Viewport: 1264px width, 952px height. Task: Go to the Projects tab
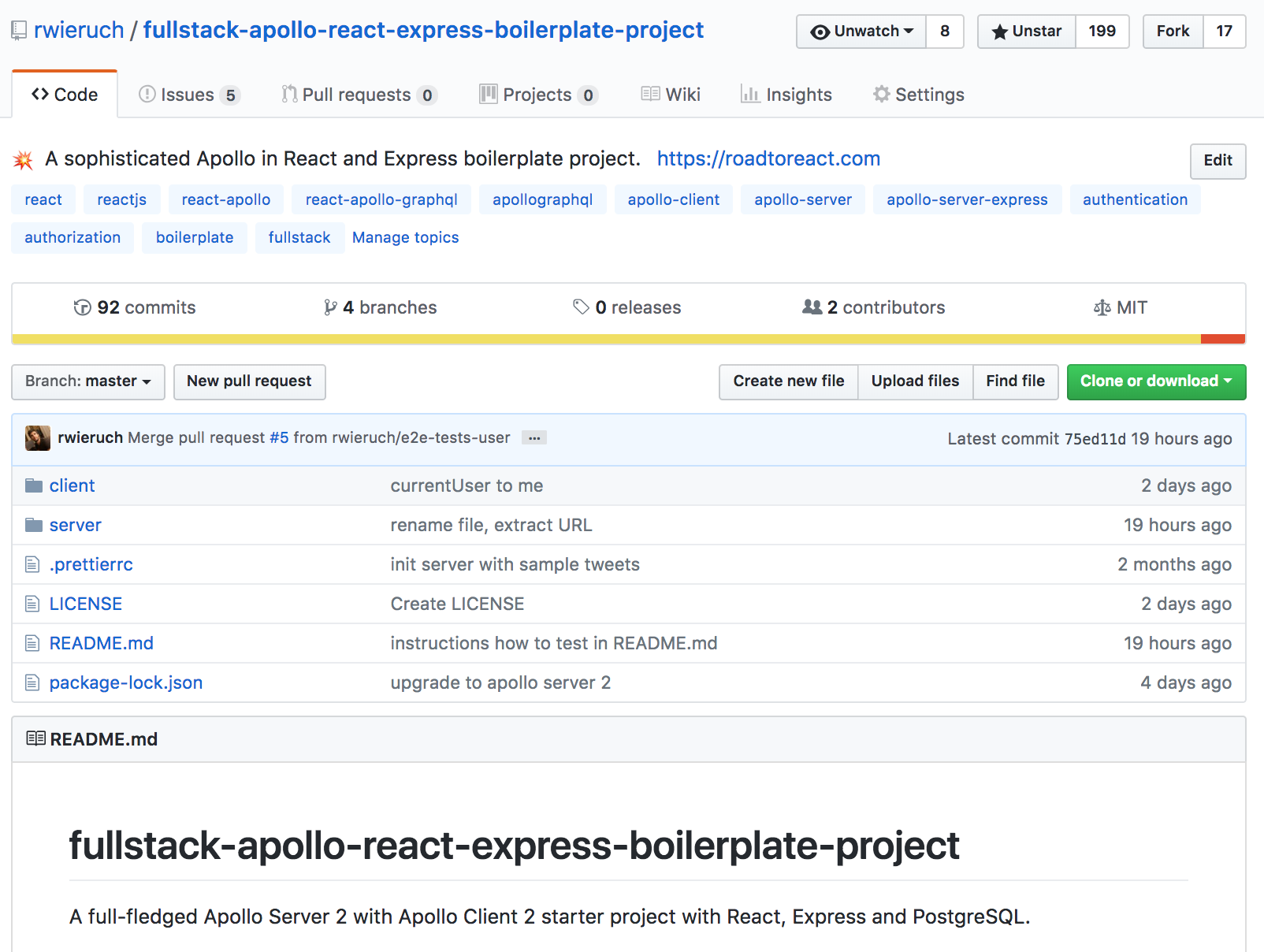(539, 95)
